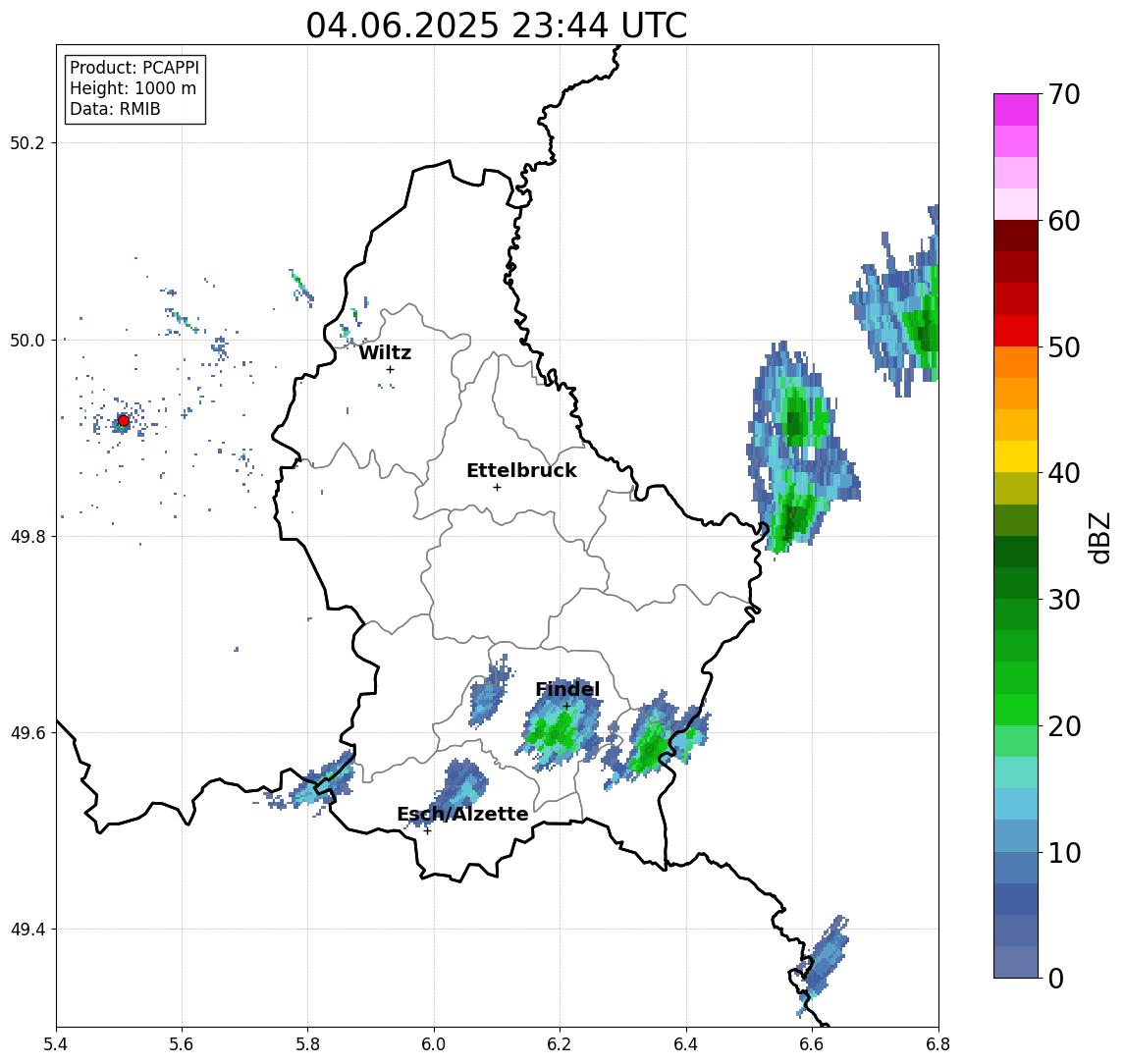Select the plus marker below Wiltz
The image size is (1124, 1064).
coord(390,370)
